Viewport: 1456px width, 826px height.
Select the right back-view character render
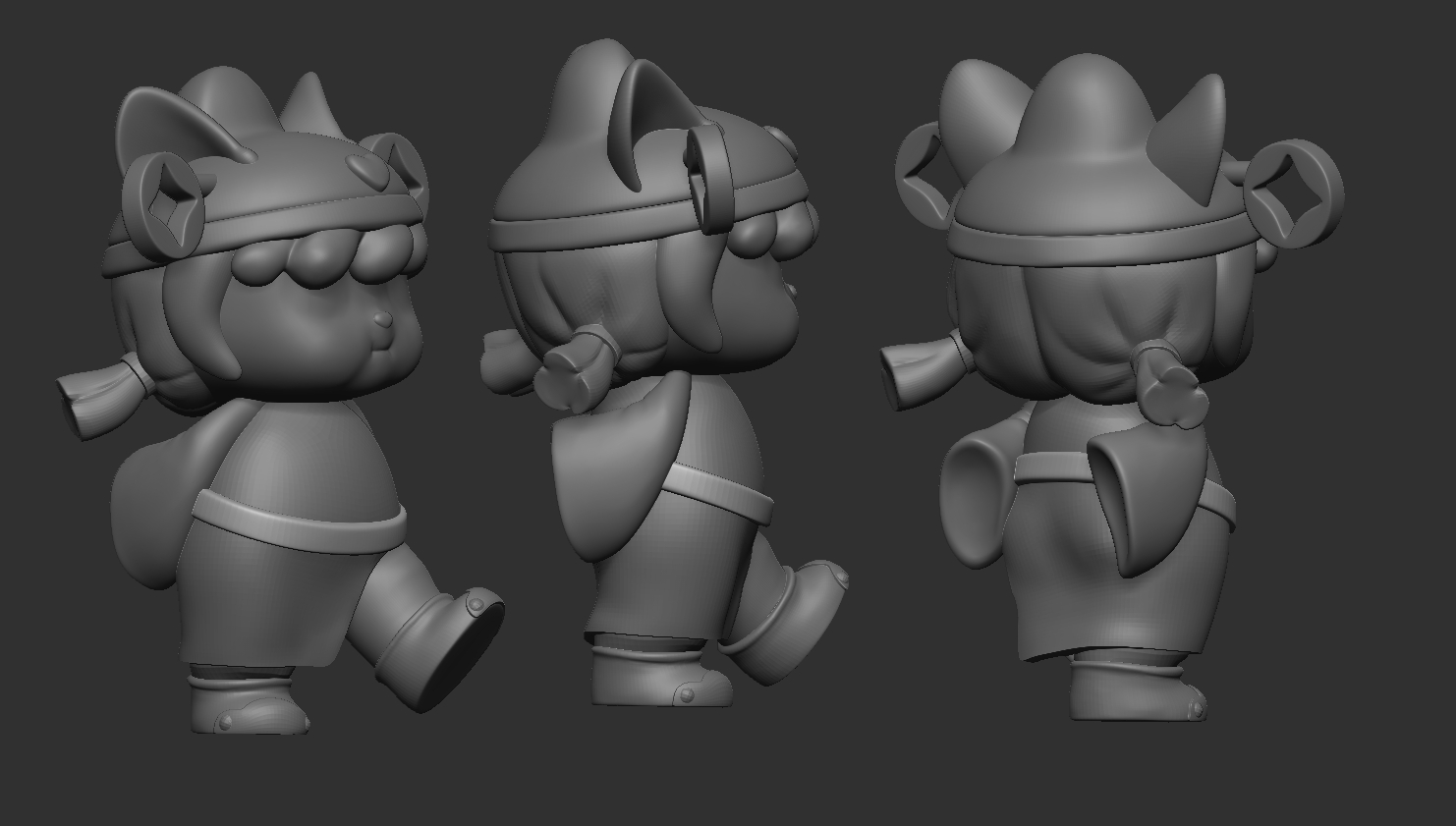(x=1110, y=388)
